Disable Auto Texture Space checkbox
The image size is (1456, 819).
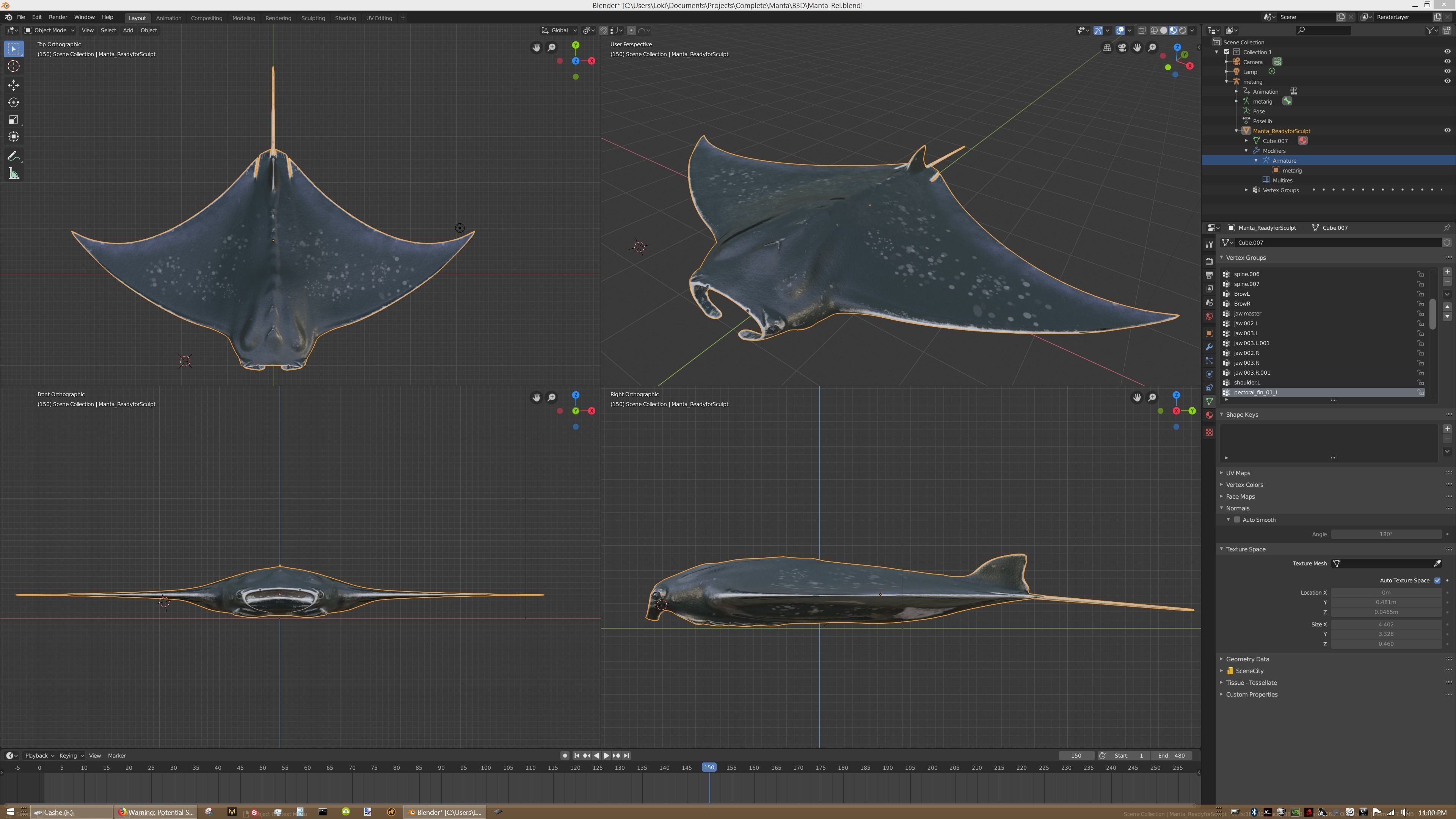(x=1437, y=581)
